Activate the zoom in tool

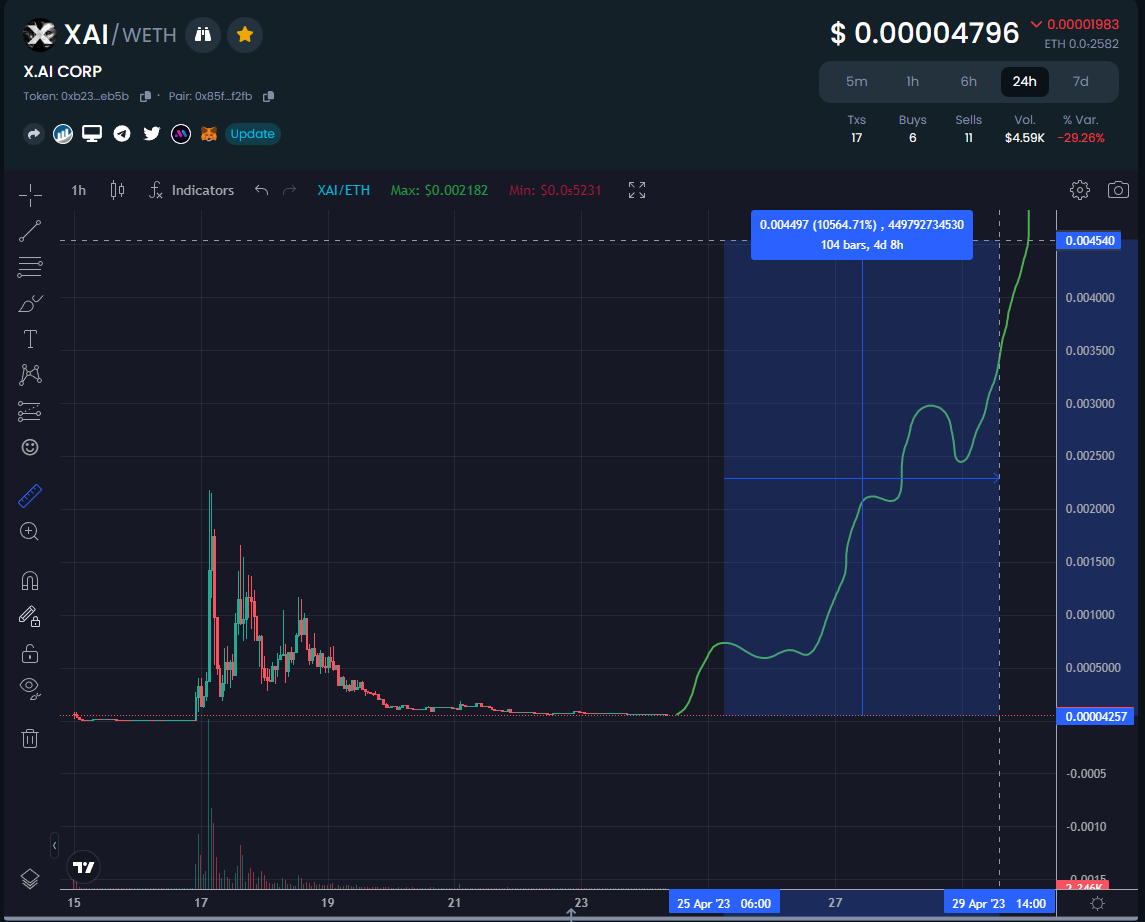[30, 531]
